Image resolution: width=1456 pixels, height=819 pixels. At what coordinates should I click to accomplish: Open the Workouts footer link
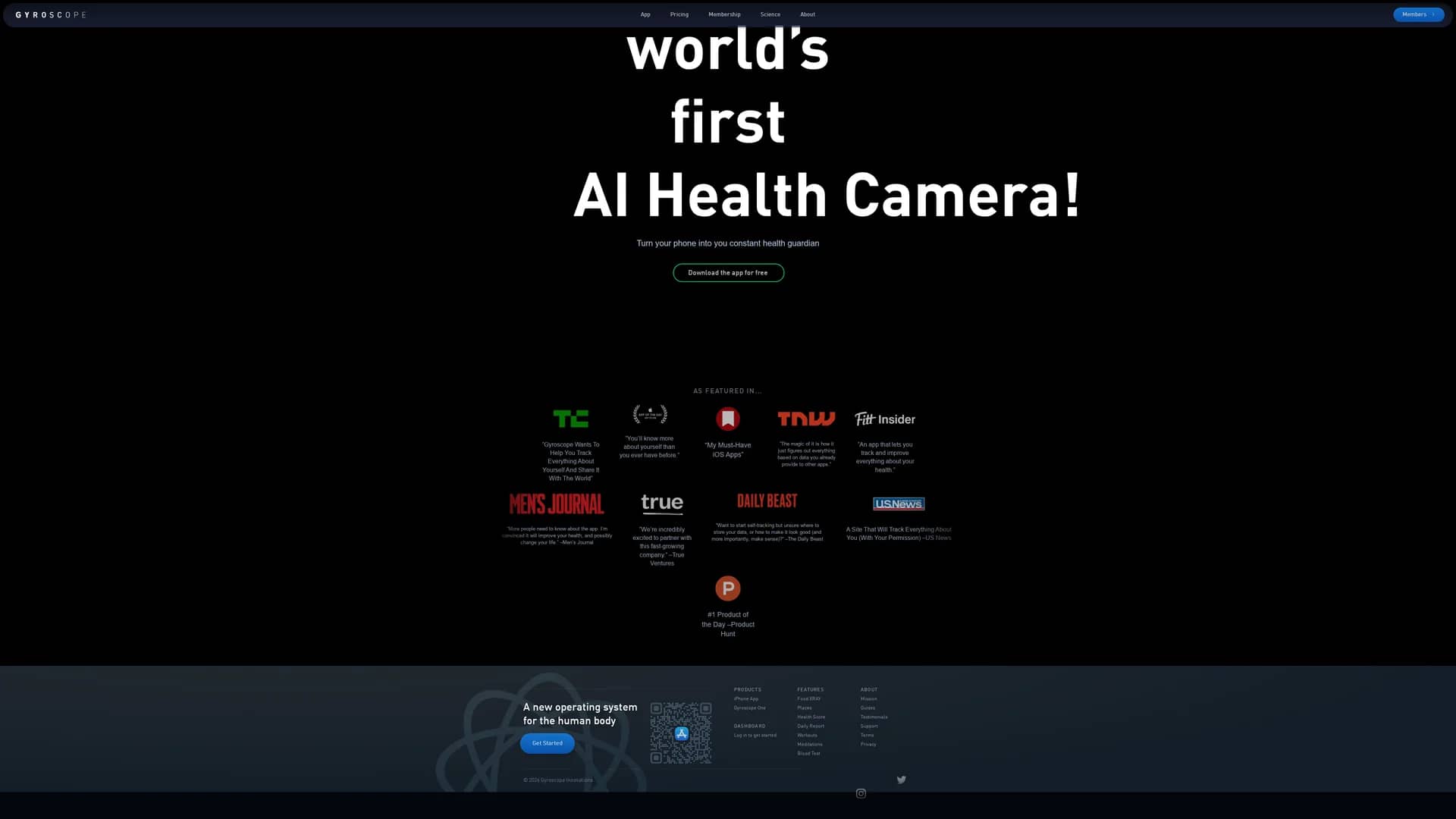pyautogui.click(x=808, y=736)
